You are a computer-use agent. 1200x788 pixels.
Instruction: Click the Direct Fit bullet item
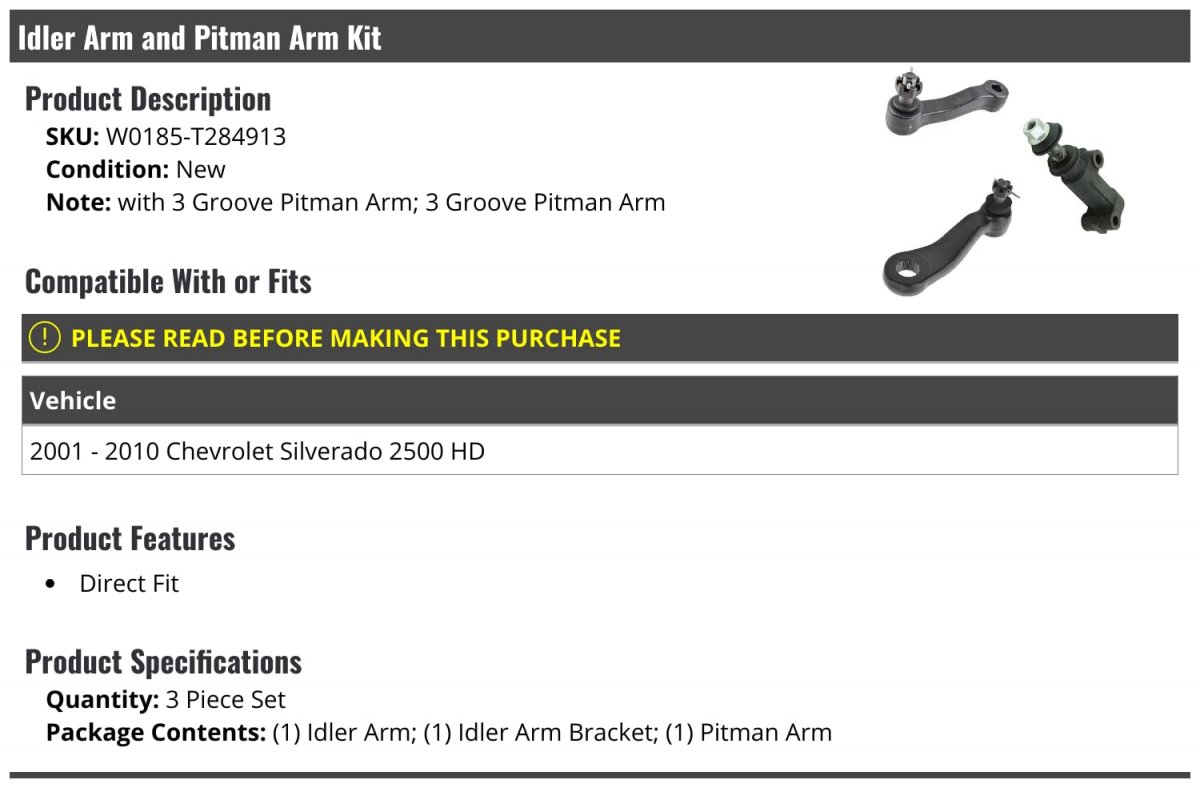tap(129, 583)
